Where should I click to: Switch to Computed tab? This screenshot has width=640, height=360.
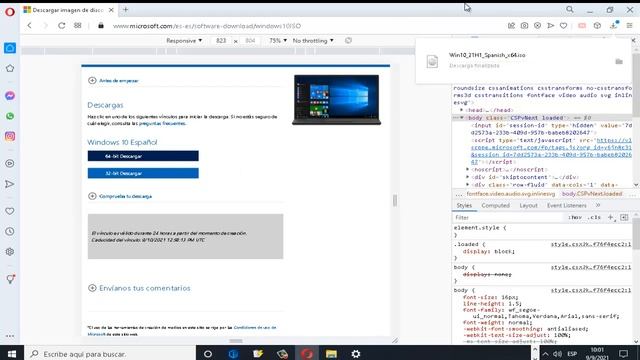(496, 205)
